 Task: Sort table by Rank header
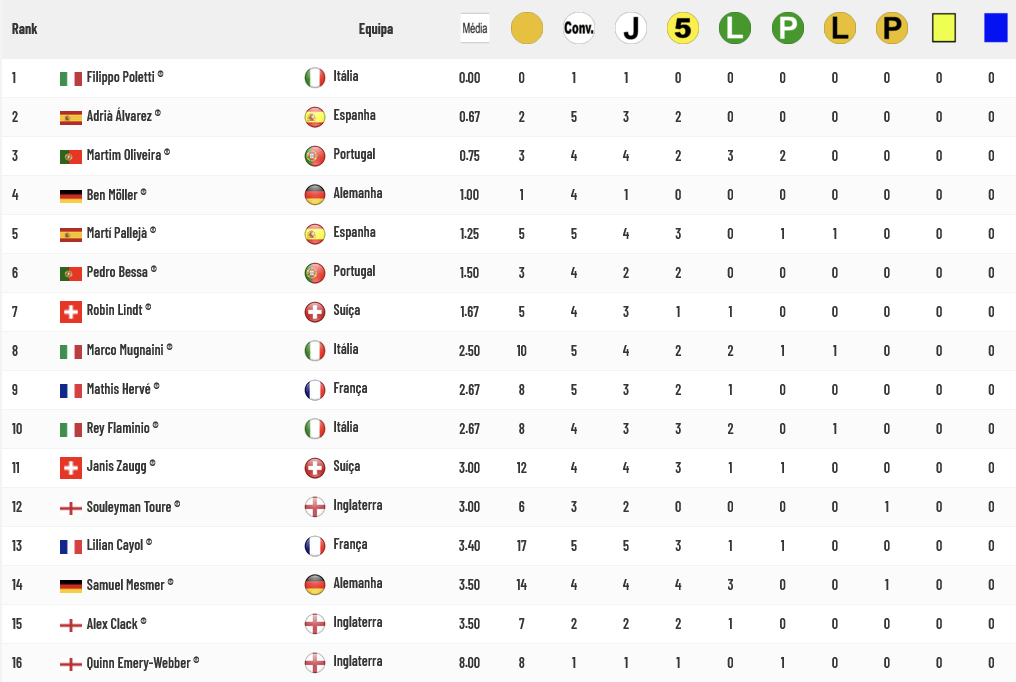(x=25, y=29)
